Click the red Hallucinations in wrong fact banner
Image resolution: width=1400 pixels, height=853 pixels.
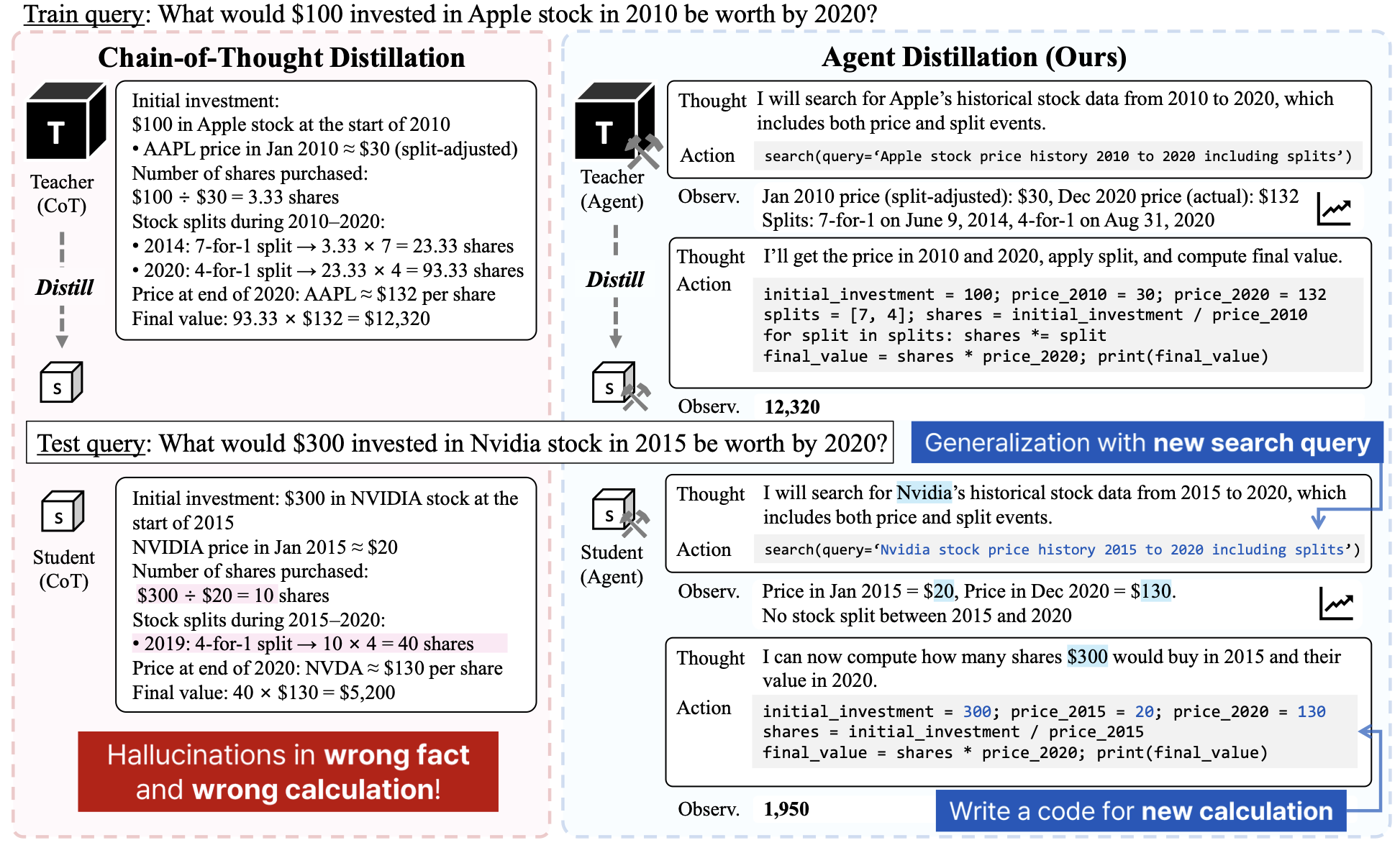pos(288,772)
